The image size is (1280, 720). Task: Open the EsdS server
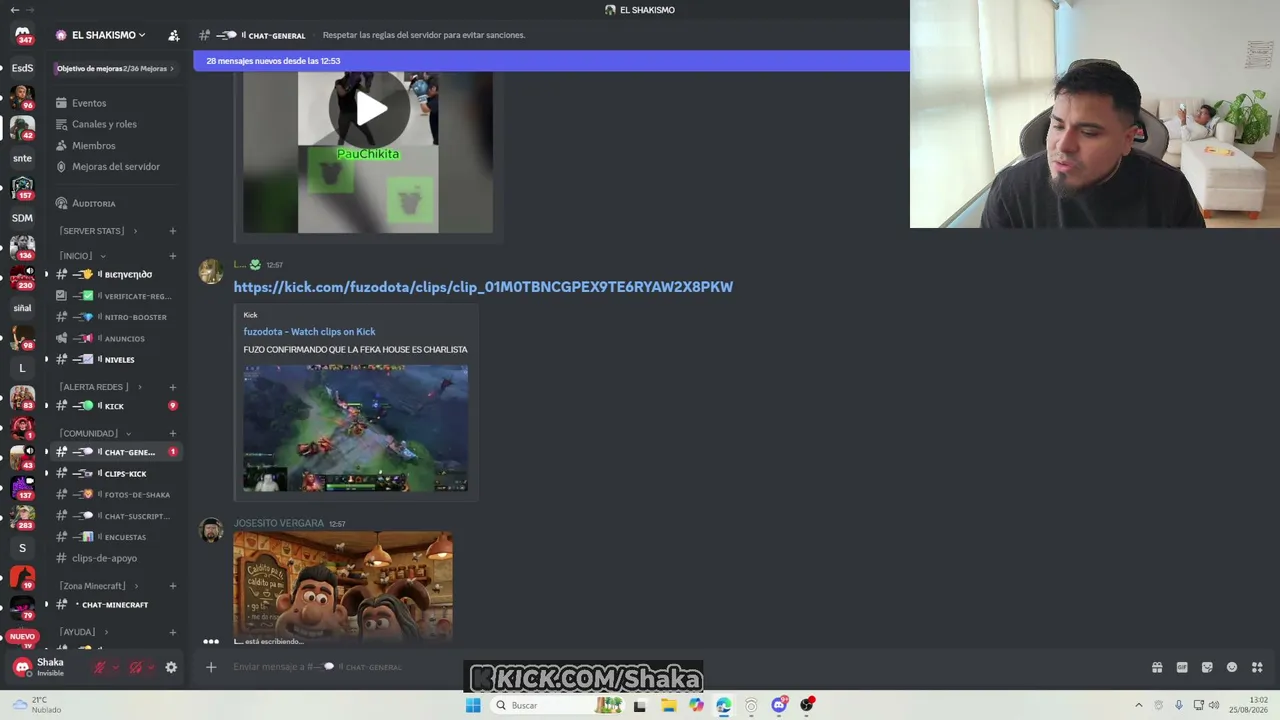[22, 68]
